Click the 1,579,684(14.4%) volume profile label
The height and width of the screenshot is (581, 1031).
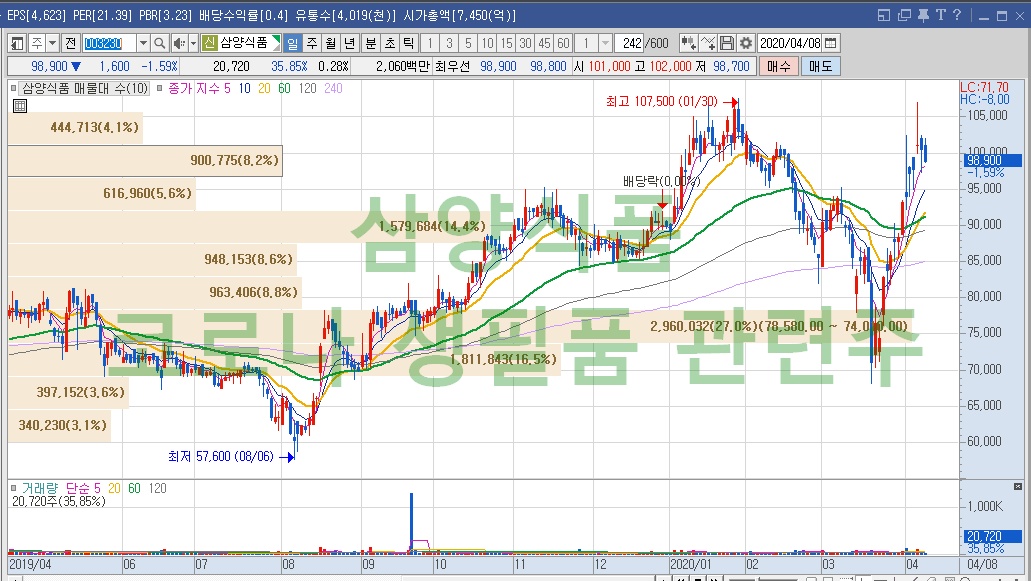pos(432,226)
